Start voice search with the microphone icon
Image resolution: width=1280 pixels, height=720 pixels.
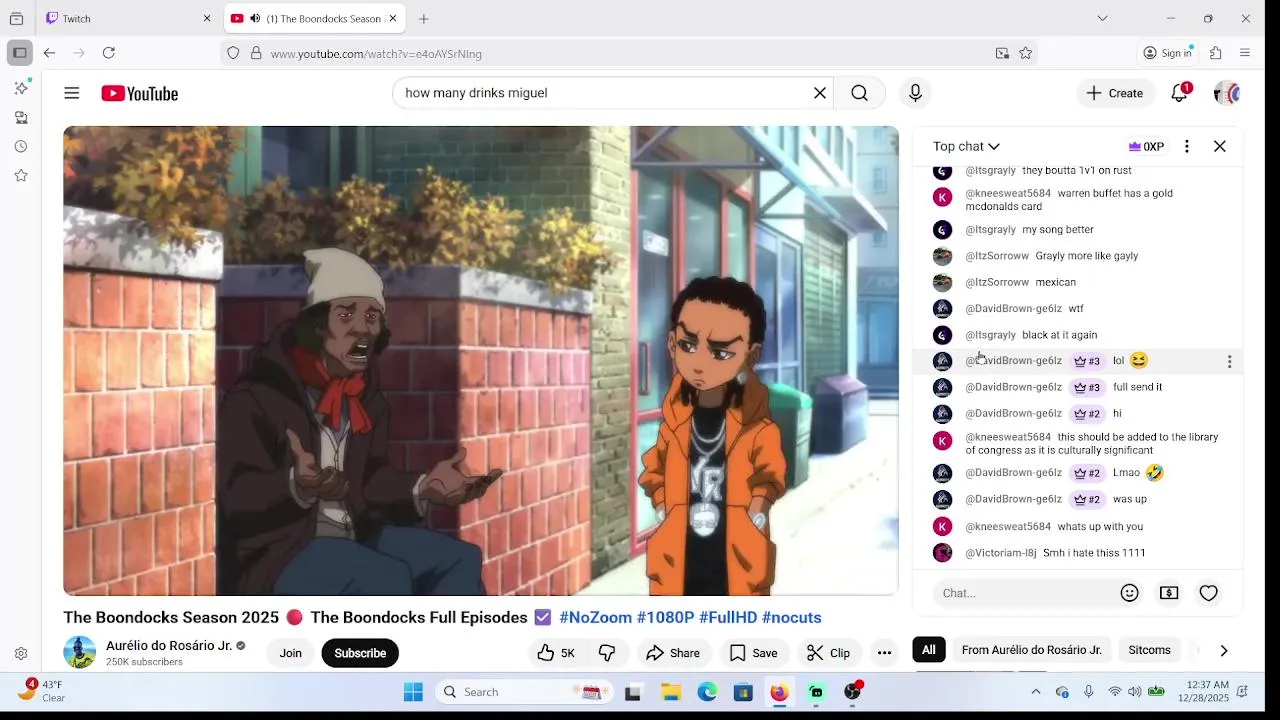click(x=915, y=93)
